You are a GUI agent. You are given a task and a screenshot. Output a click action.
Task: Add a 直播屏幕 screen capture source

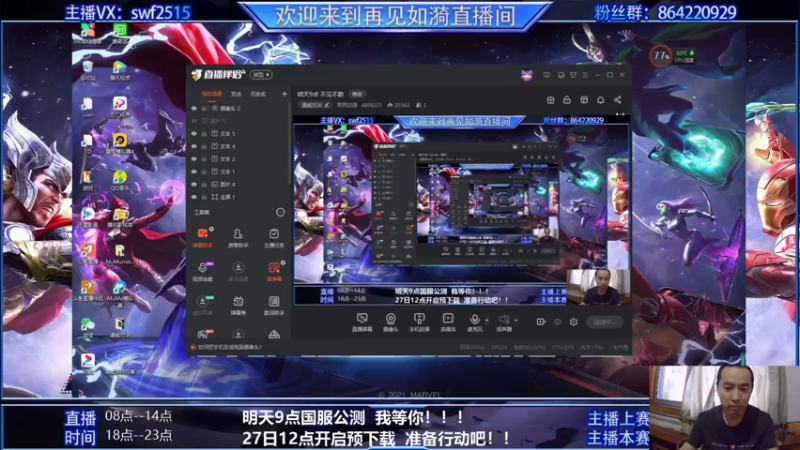pos(362,322)
